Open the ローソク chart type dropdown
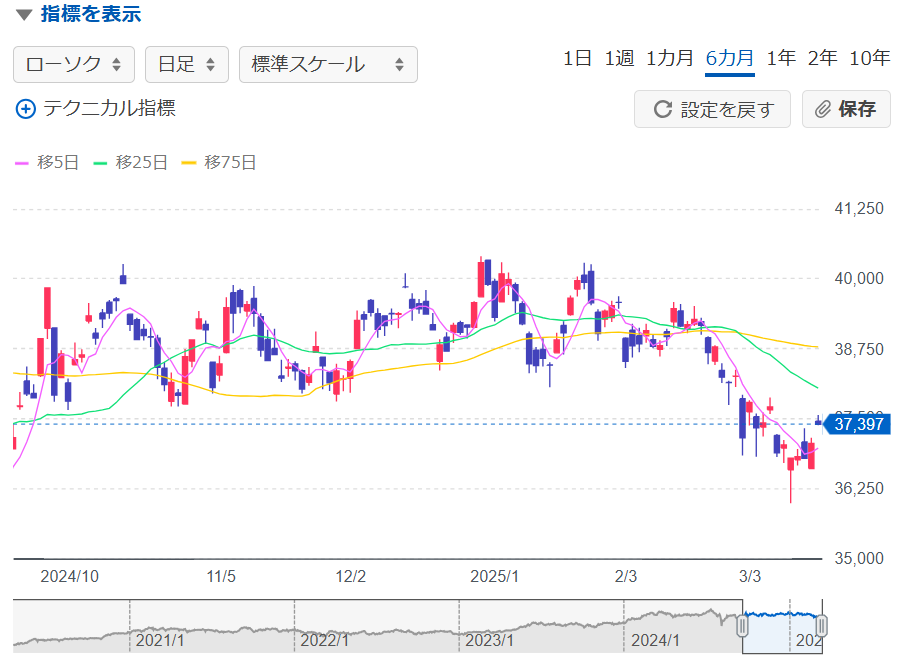 [73, 64]
